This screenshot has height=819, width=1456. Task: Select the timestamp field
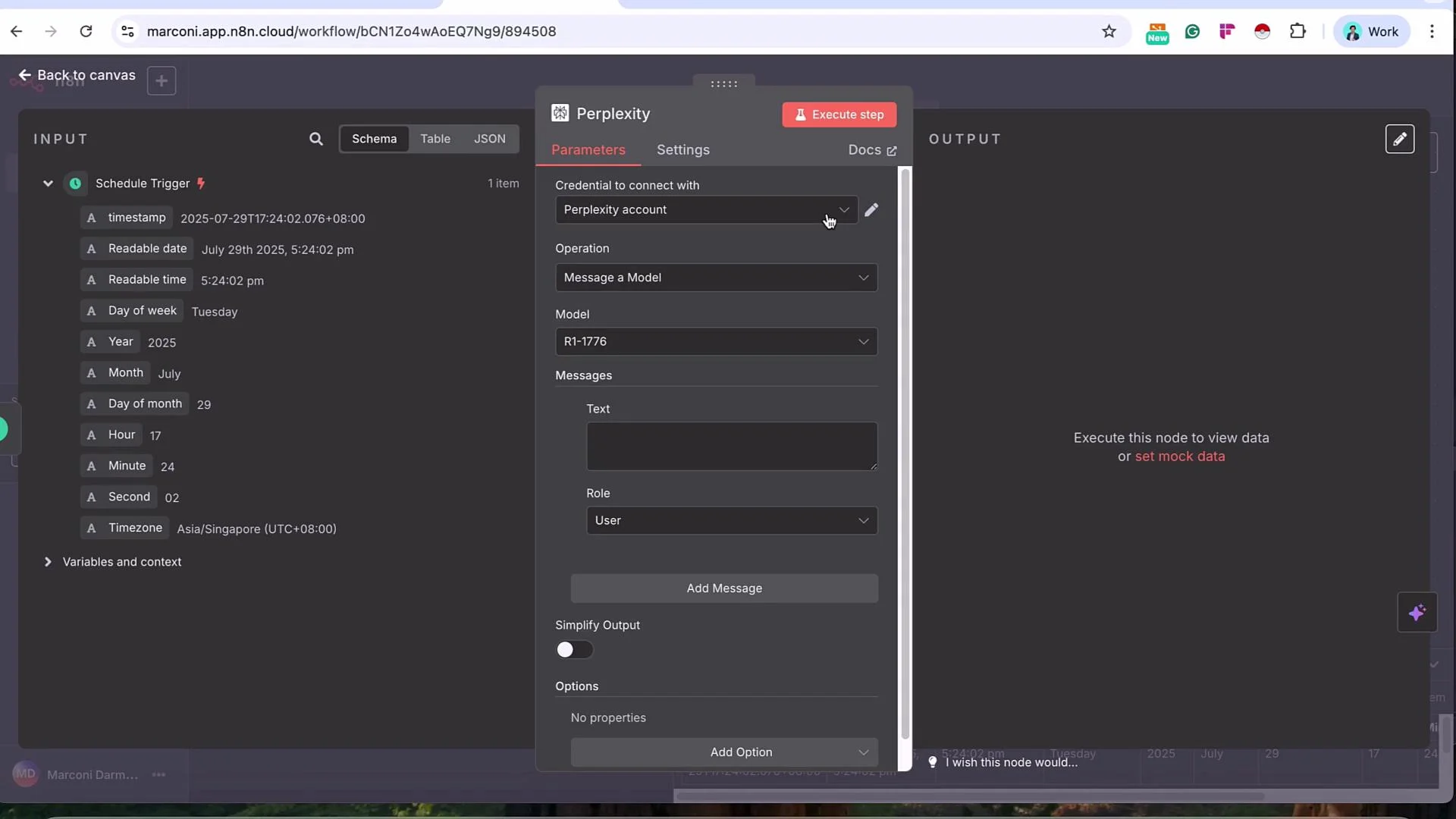click(127, 218)
